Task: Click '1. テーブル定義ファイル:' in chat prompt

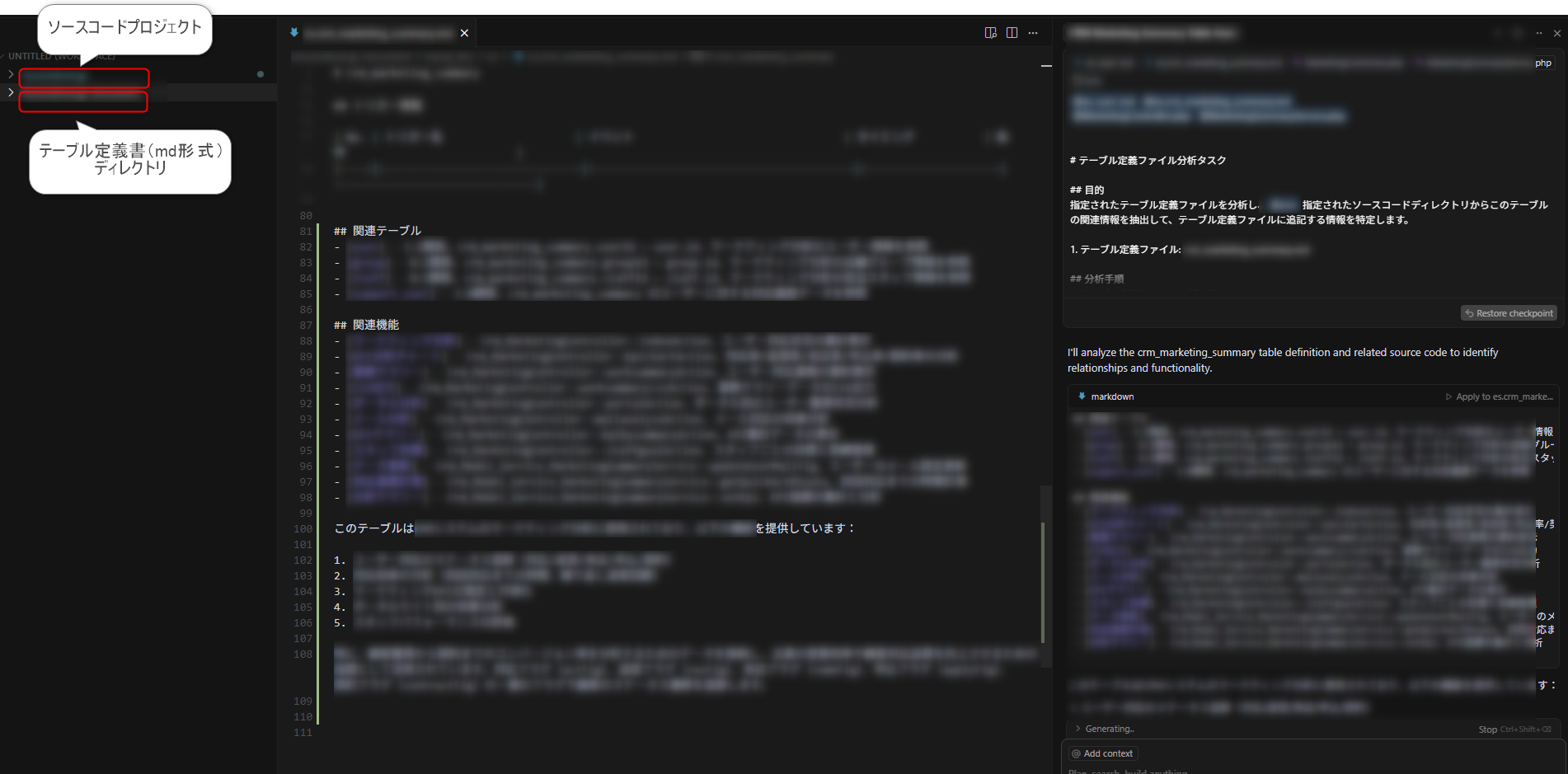Action: click(x=1125, y=250)
